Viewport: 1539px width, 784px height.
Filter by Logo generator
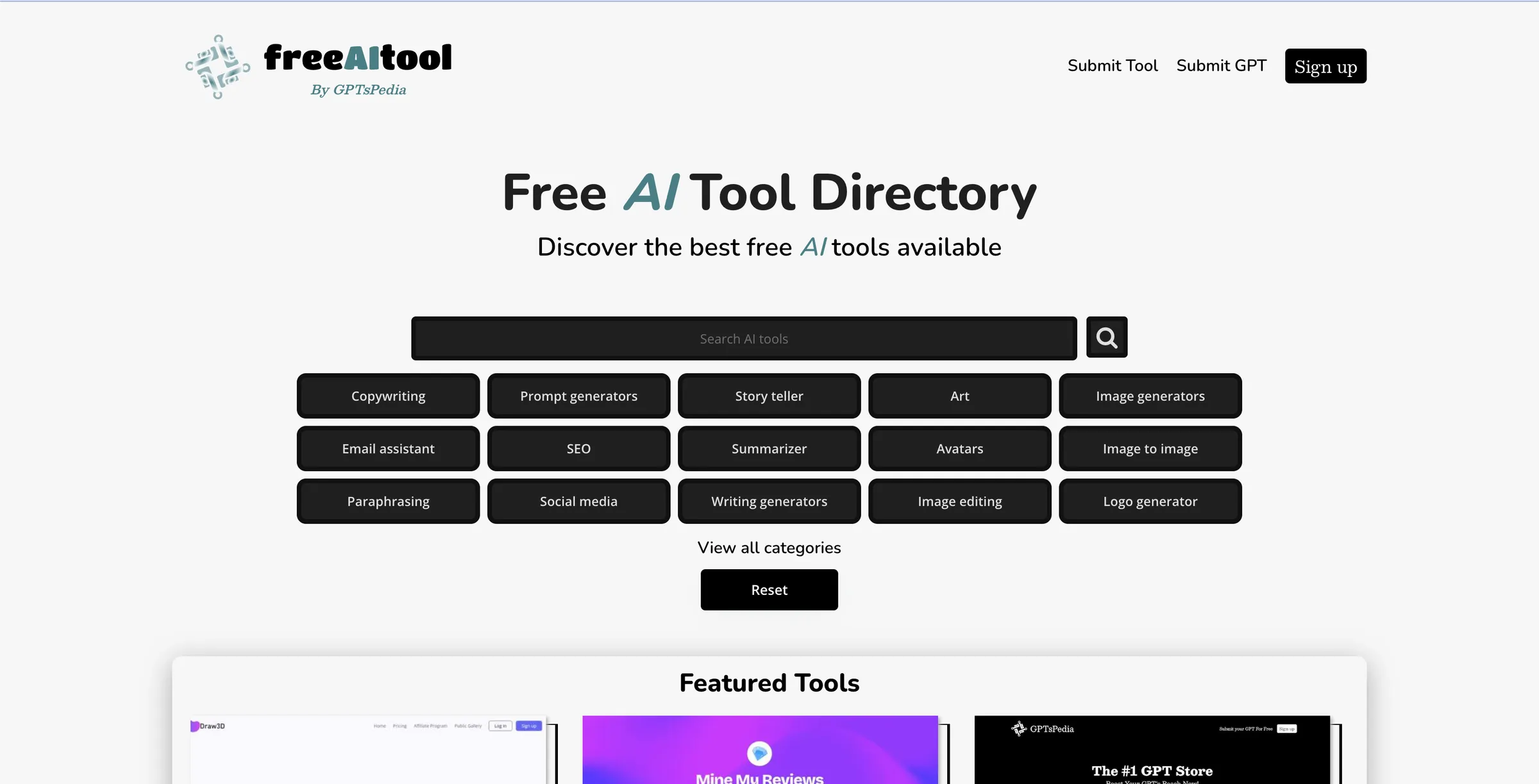(x=1150, y=501)
